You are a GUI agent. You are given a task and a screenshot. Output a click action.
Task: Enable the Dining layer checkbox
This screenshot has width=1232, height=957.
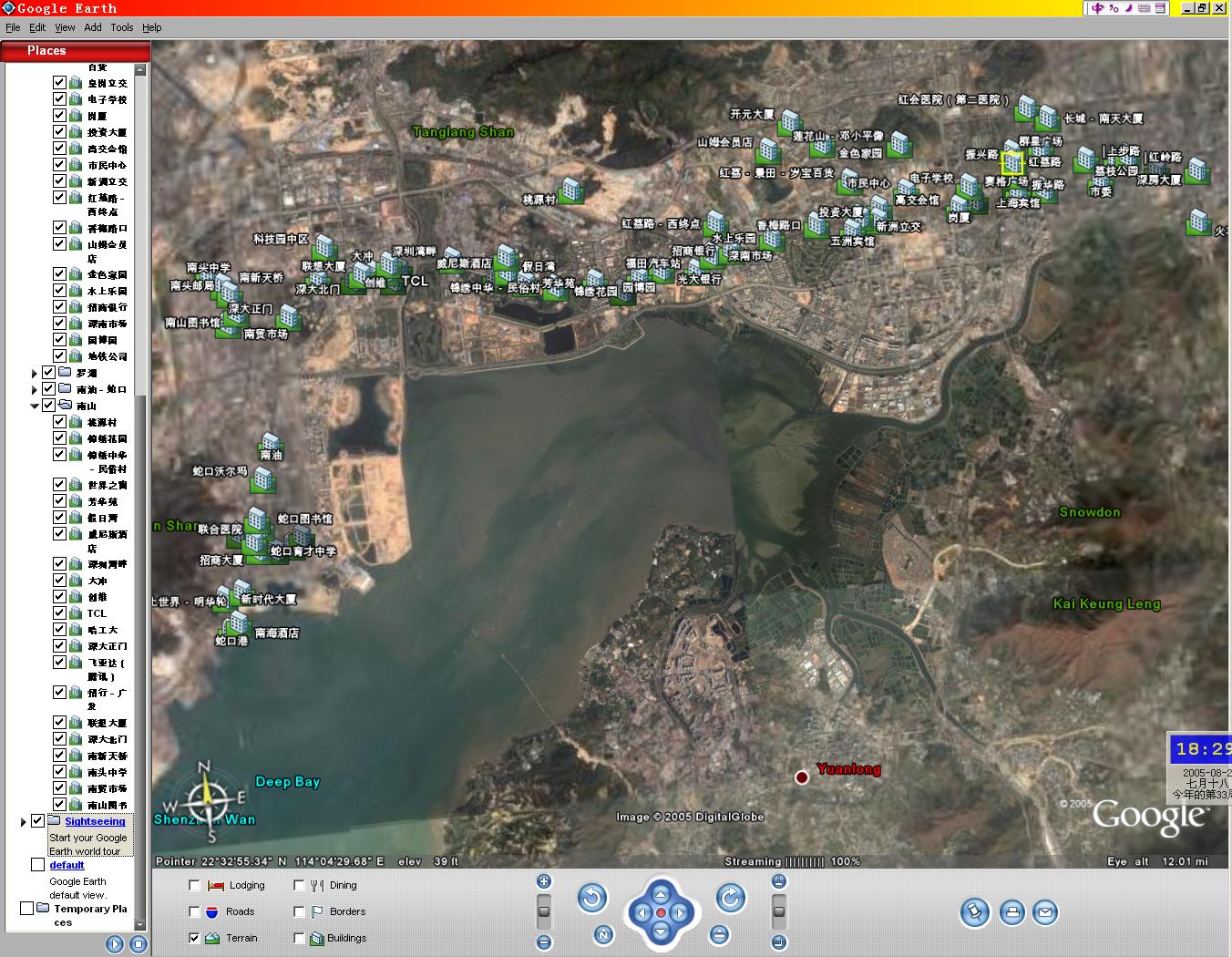point(299,885)
